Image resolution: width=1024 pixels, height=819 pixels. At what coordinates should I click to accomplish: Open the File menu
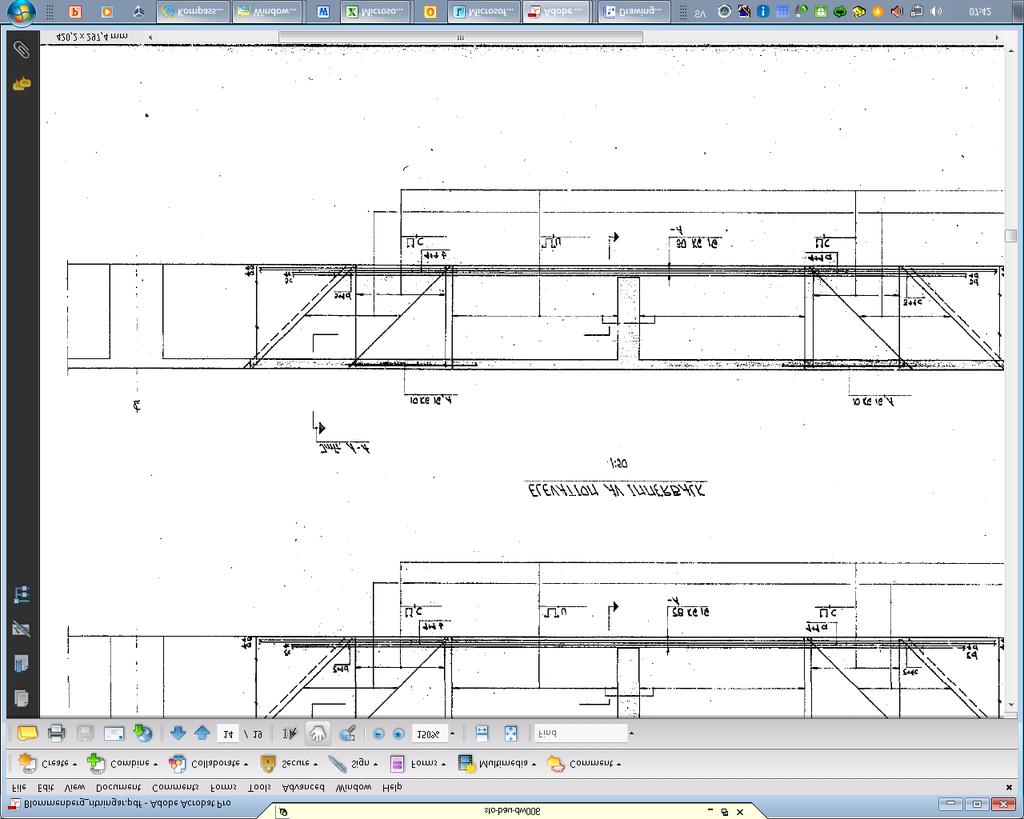point(20,787)
